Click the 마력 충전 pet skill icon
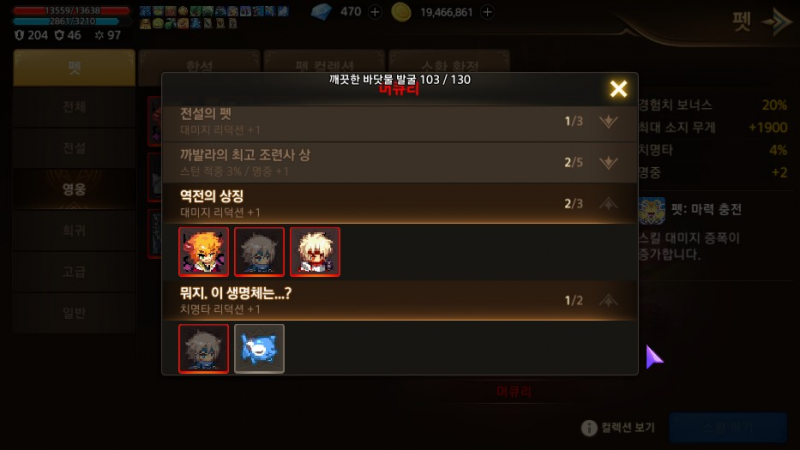Screen dimensions: 800x450 click(x=652, y=211)
